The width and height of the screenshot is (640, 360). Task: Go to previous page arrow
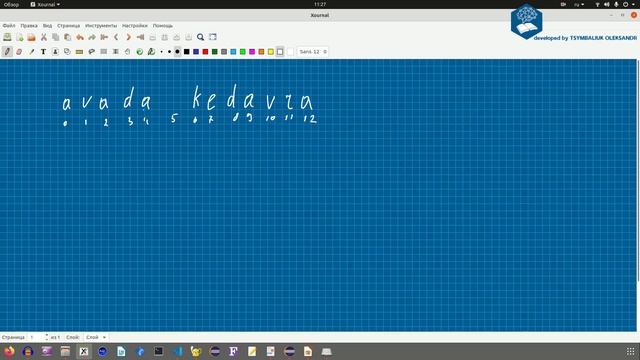(116, 37)
